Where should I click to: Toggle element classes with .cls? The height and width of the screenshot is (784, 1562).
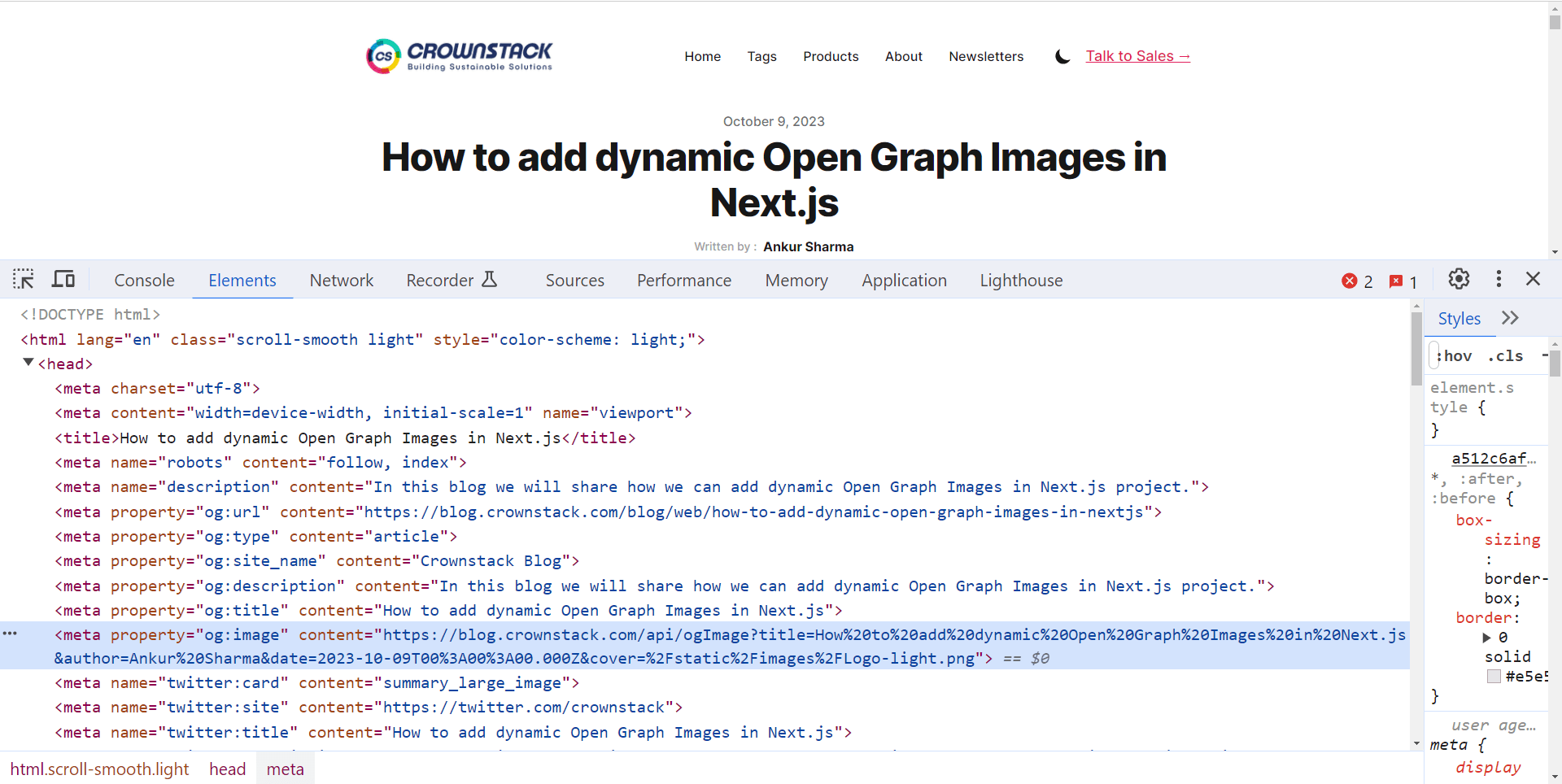[x=1506, y=355]
